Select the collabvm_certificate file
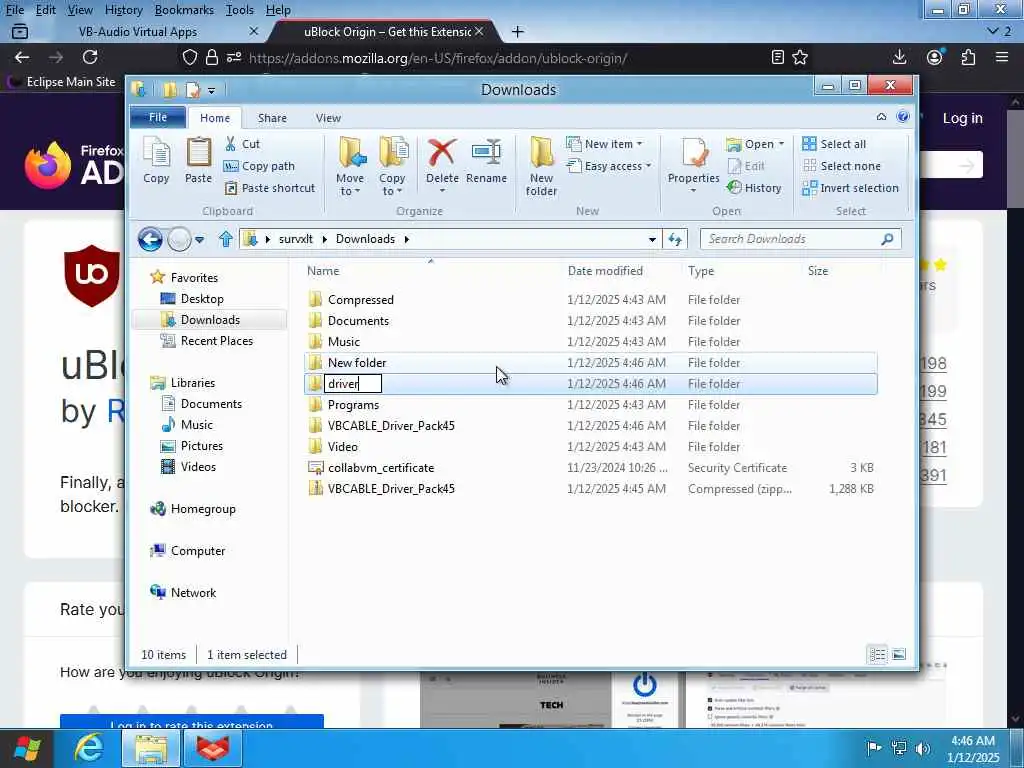This screenshot has width=1024, height=768. [381, 468]
